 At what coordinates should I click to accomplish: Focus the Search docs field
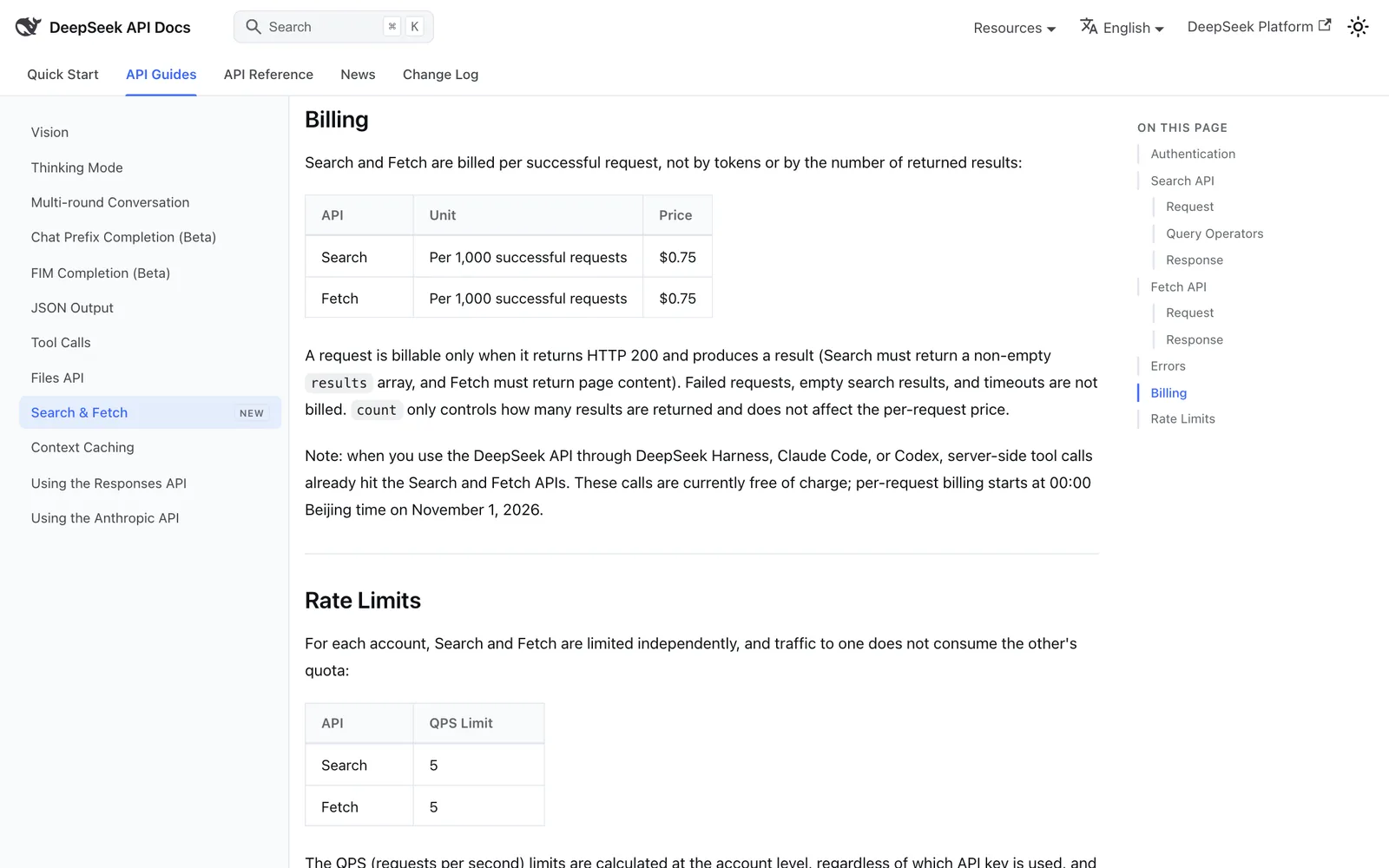coord(333,27)
